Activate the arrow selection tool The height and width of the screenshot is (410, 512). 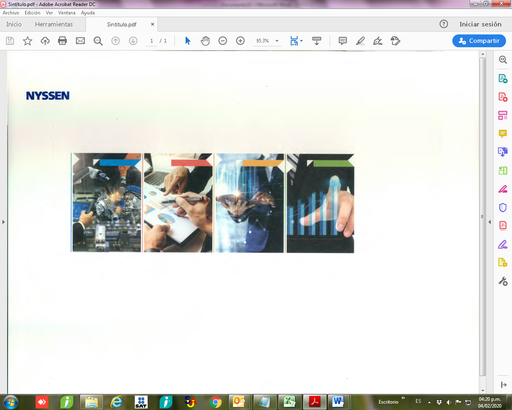click(188, 41)
